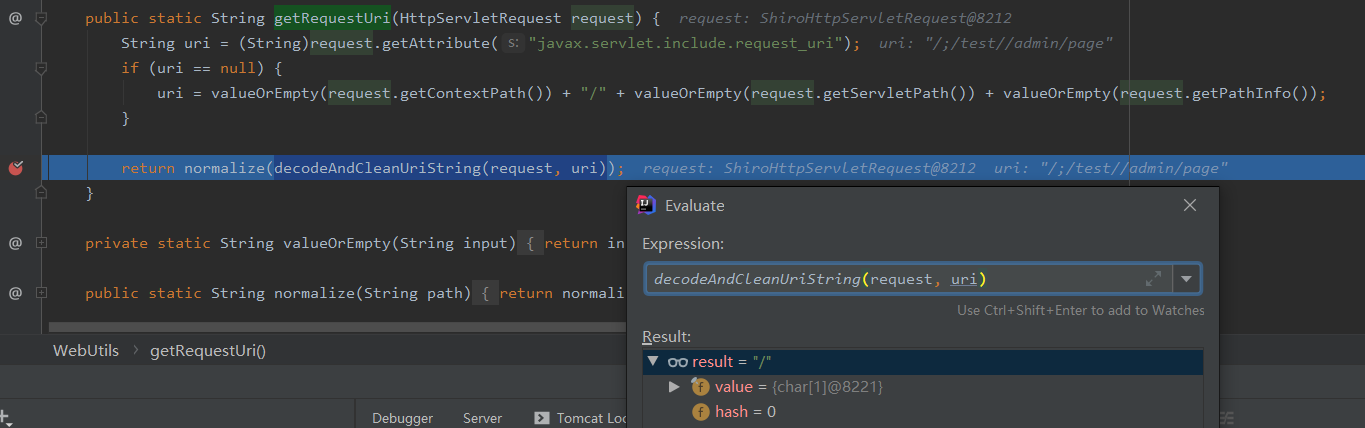Image resolution: width=1365 pixels, height=428 pixels.
Task: Switch to the Server tab
Action: [482, 418]
